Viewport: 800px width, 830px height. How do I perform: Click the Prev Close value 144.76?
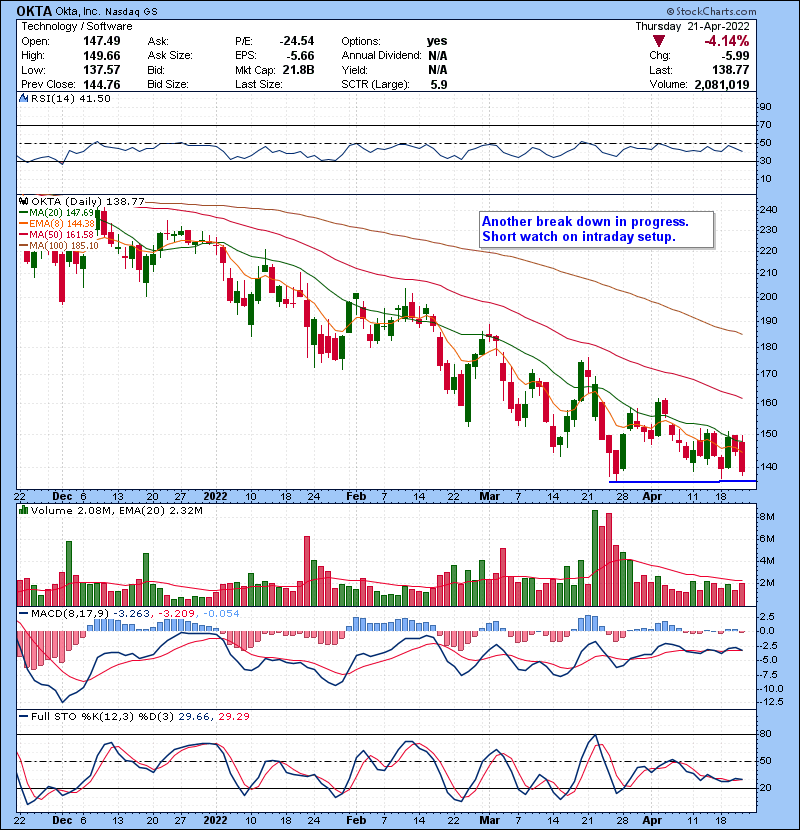click(102, 85)
